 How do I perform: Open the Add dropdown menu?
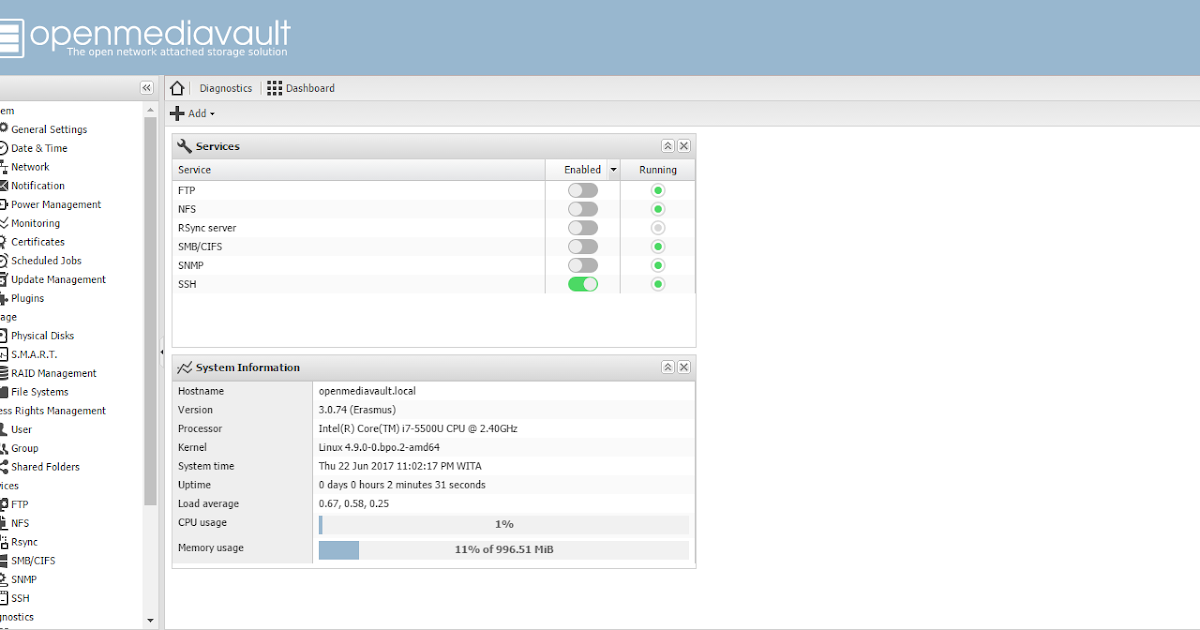[192, 114]
